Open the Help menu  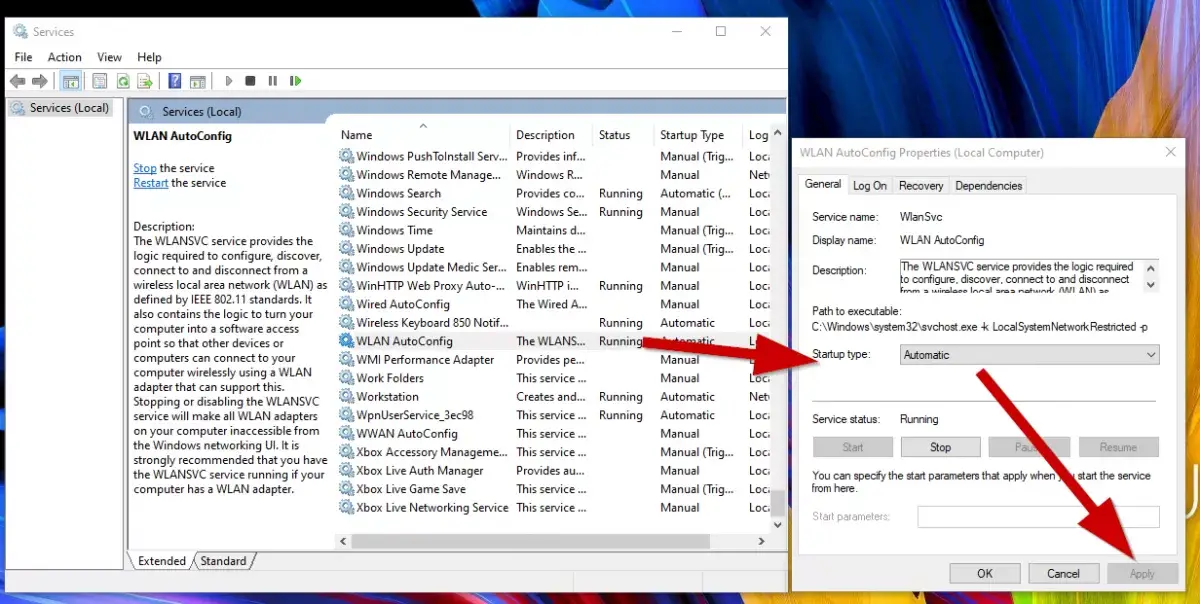[x=149, y=57]
